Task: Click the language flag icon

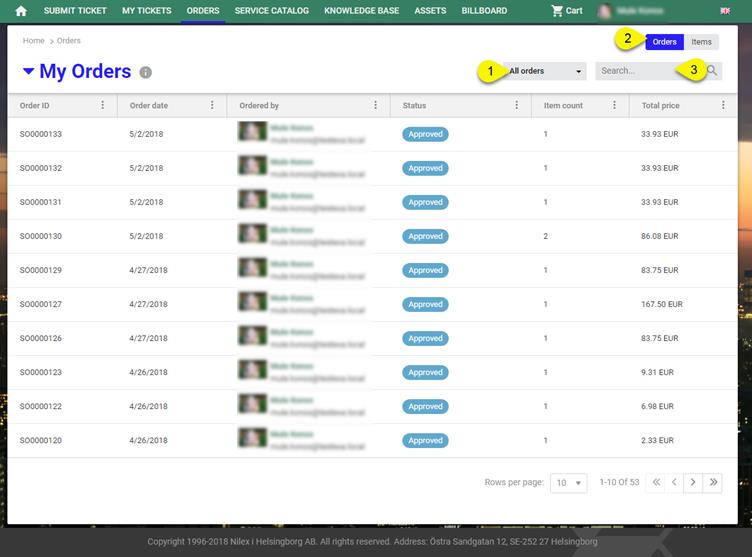Action: [724, 11]
